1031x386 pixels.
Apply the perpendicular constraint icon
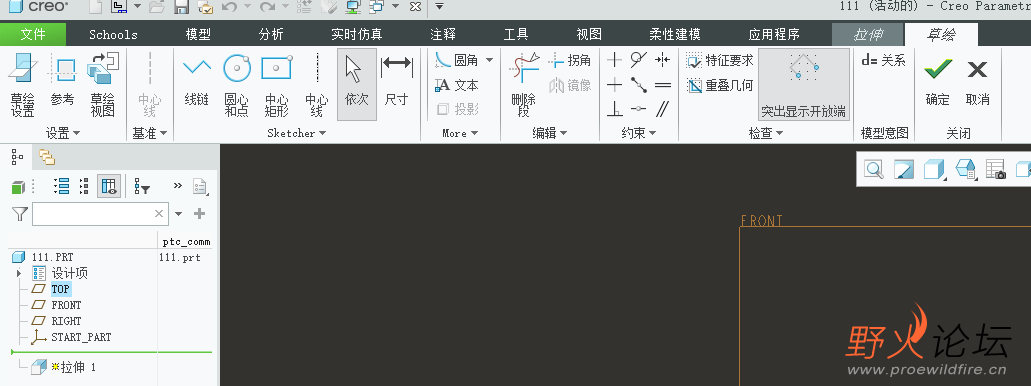tap(614, 109)
